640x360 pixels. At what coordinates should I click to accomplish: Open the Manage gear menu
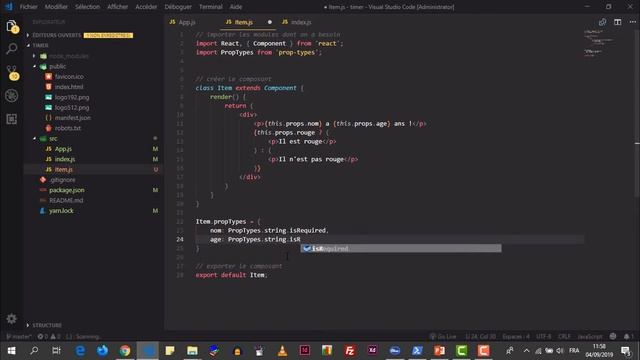coord(11,318)
